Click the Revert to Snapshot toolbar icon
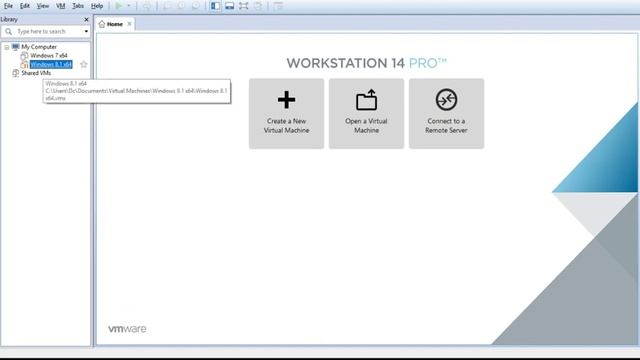 tap(181, 6)
